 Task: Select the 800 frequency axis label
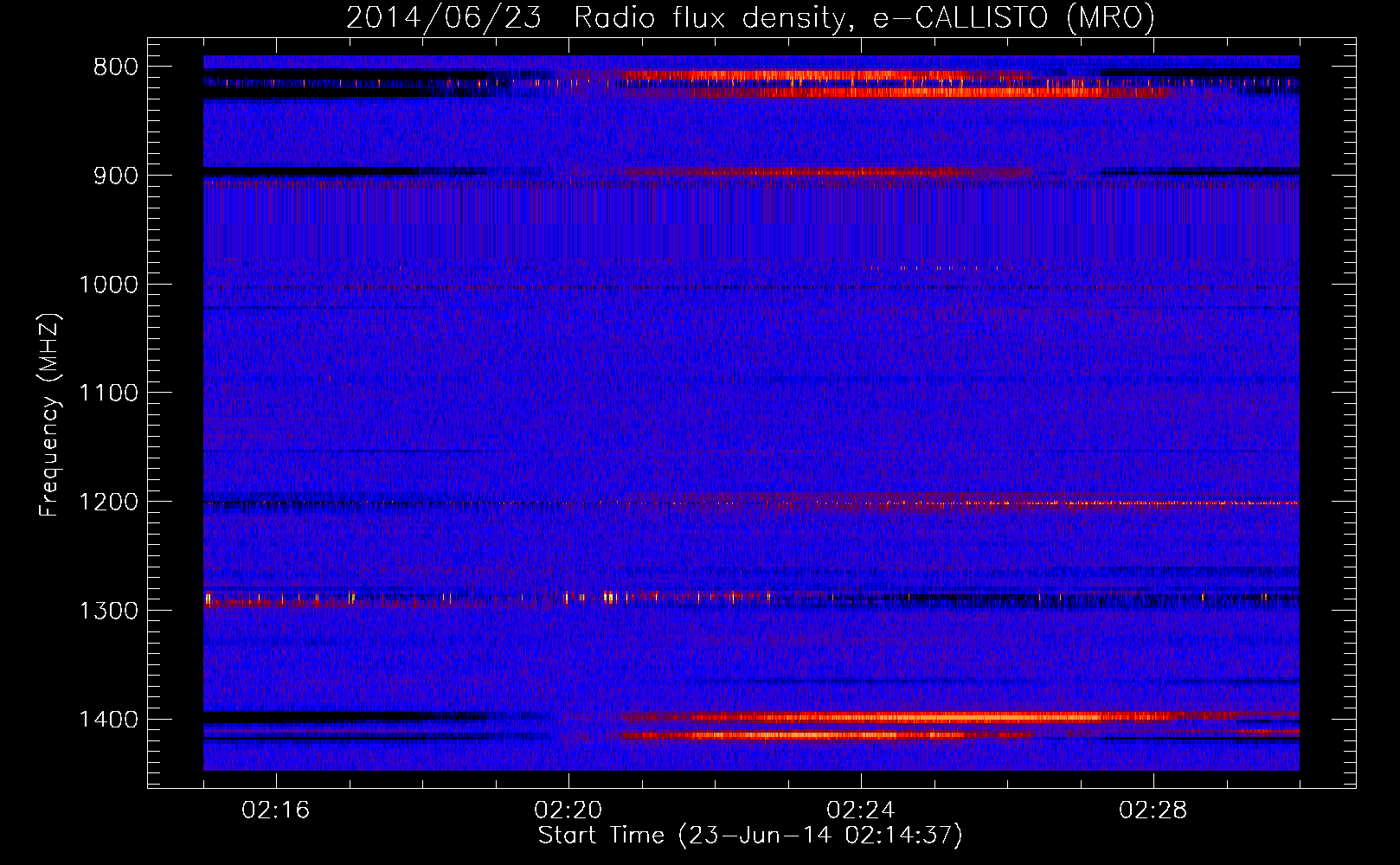[x=115, y=67]
